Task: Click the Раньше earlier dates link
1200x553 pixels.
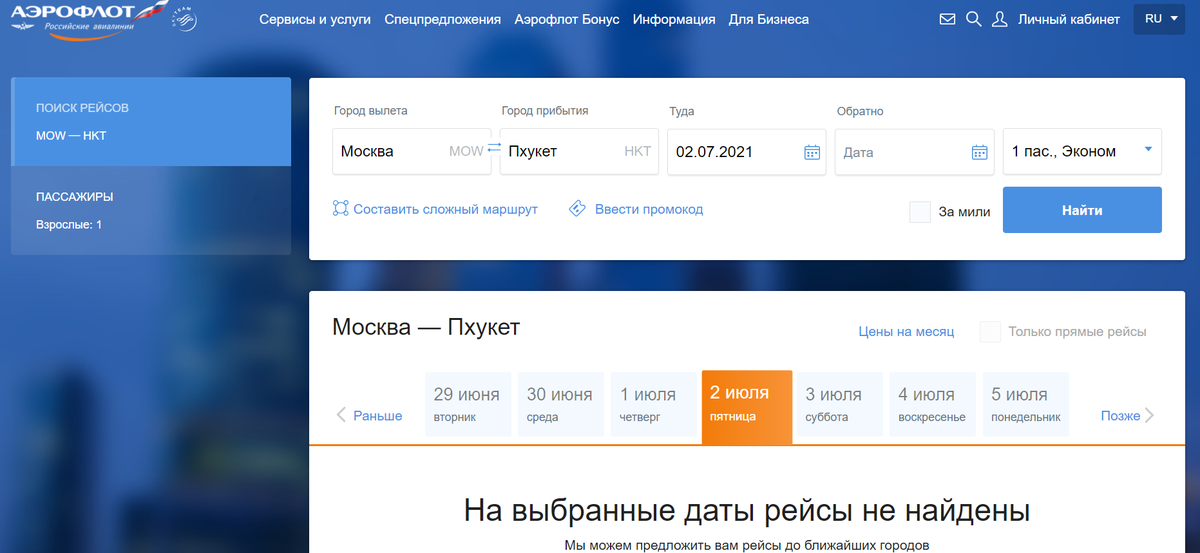Action: [378, 415]
